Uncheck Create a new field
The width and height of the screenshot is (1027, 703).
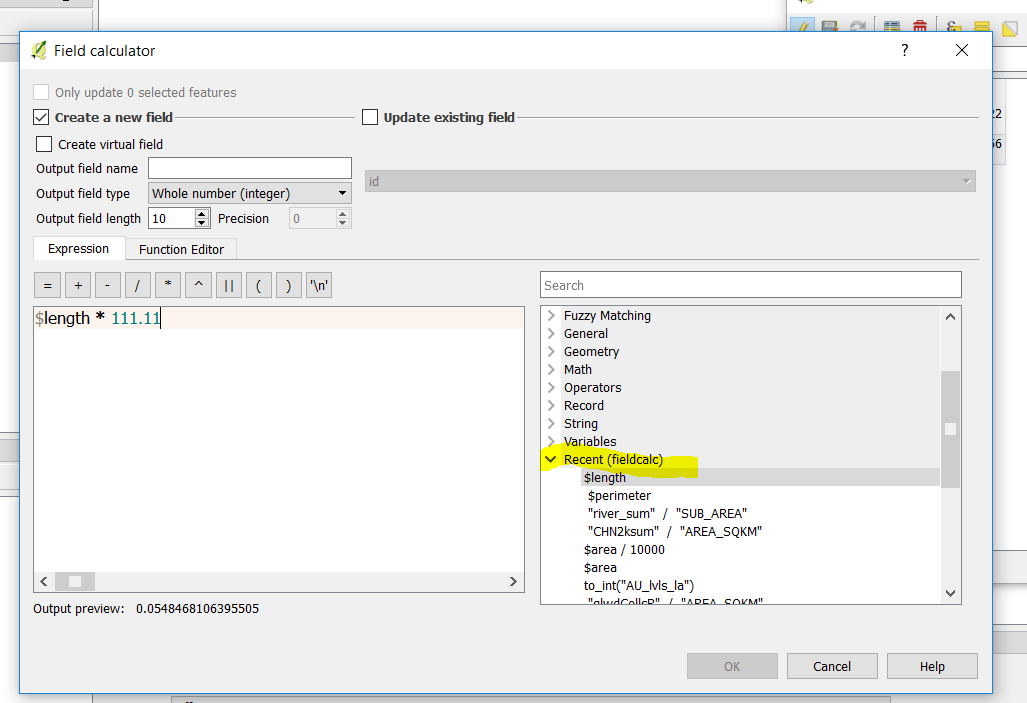(x=41, y=116)
